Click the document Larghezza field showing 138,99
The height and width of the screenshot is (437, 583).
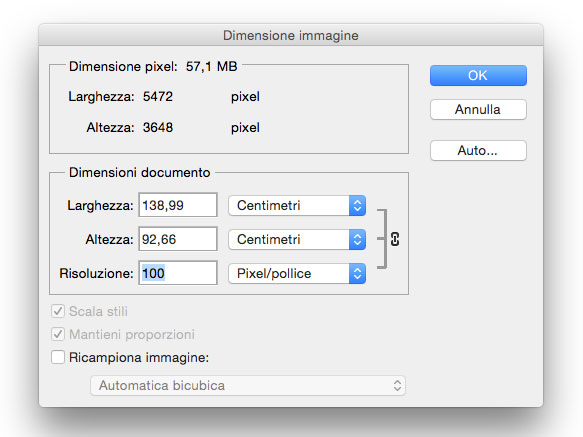[x=178, y=205]
